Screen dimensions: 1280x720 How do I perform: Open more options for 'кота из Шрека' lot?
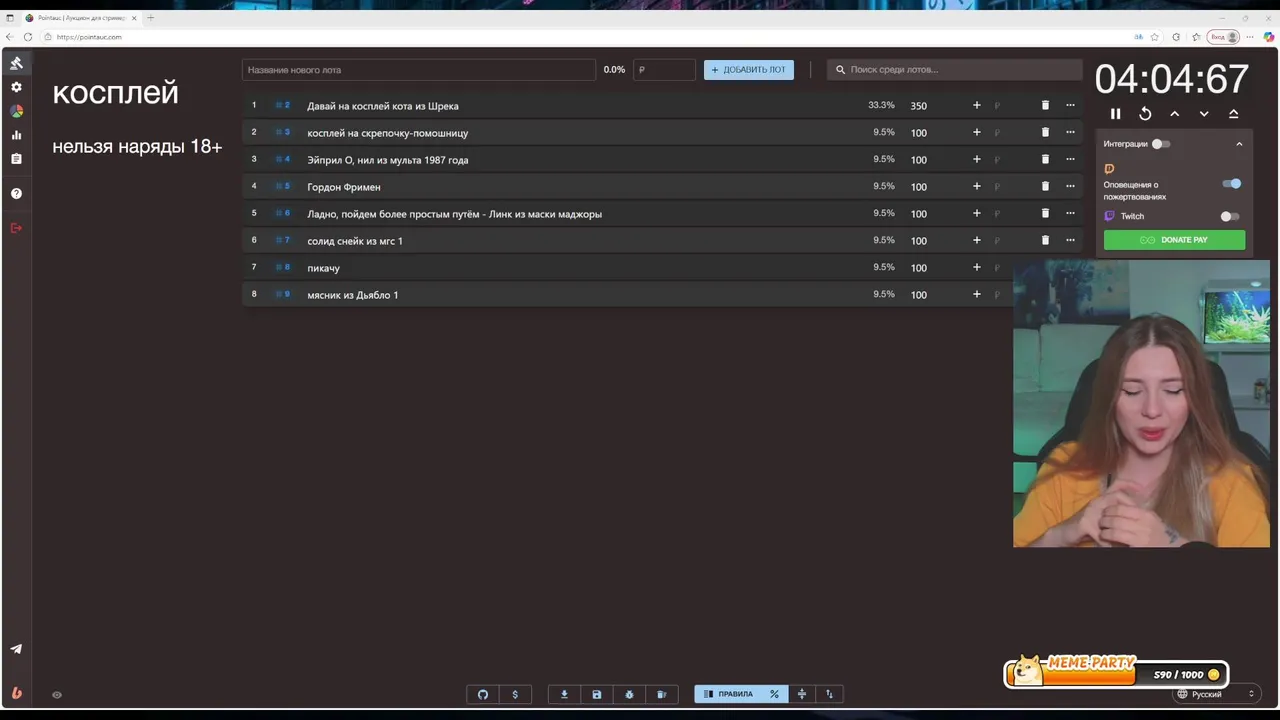1070,105
